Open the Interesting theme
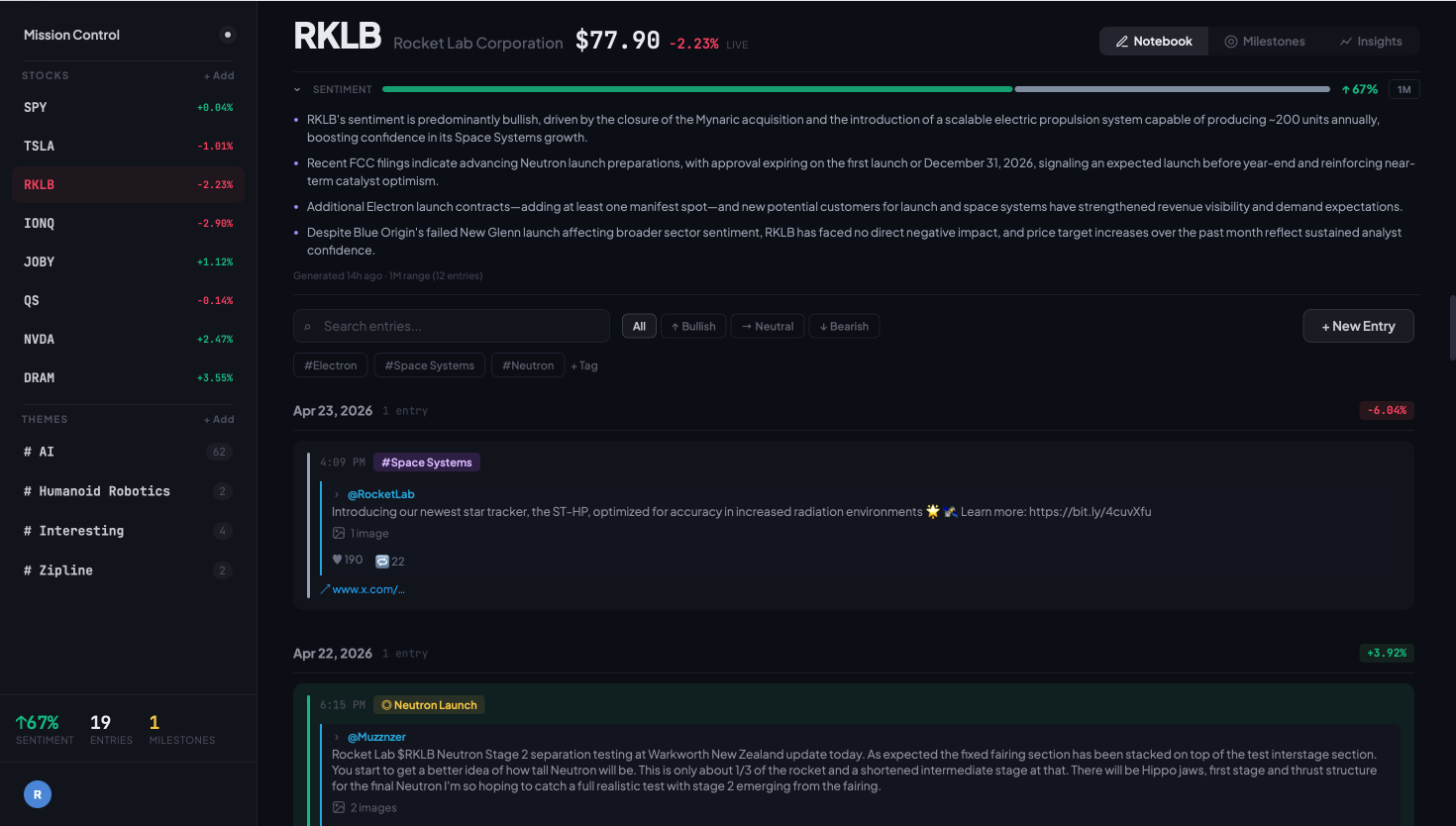The width and height of the screenshot is (1456, 826). 128,531
